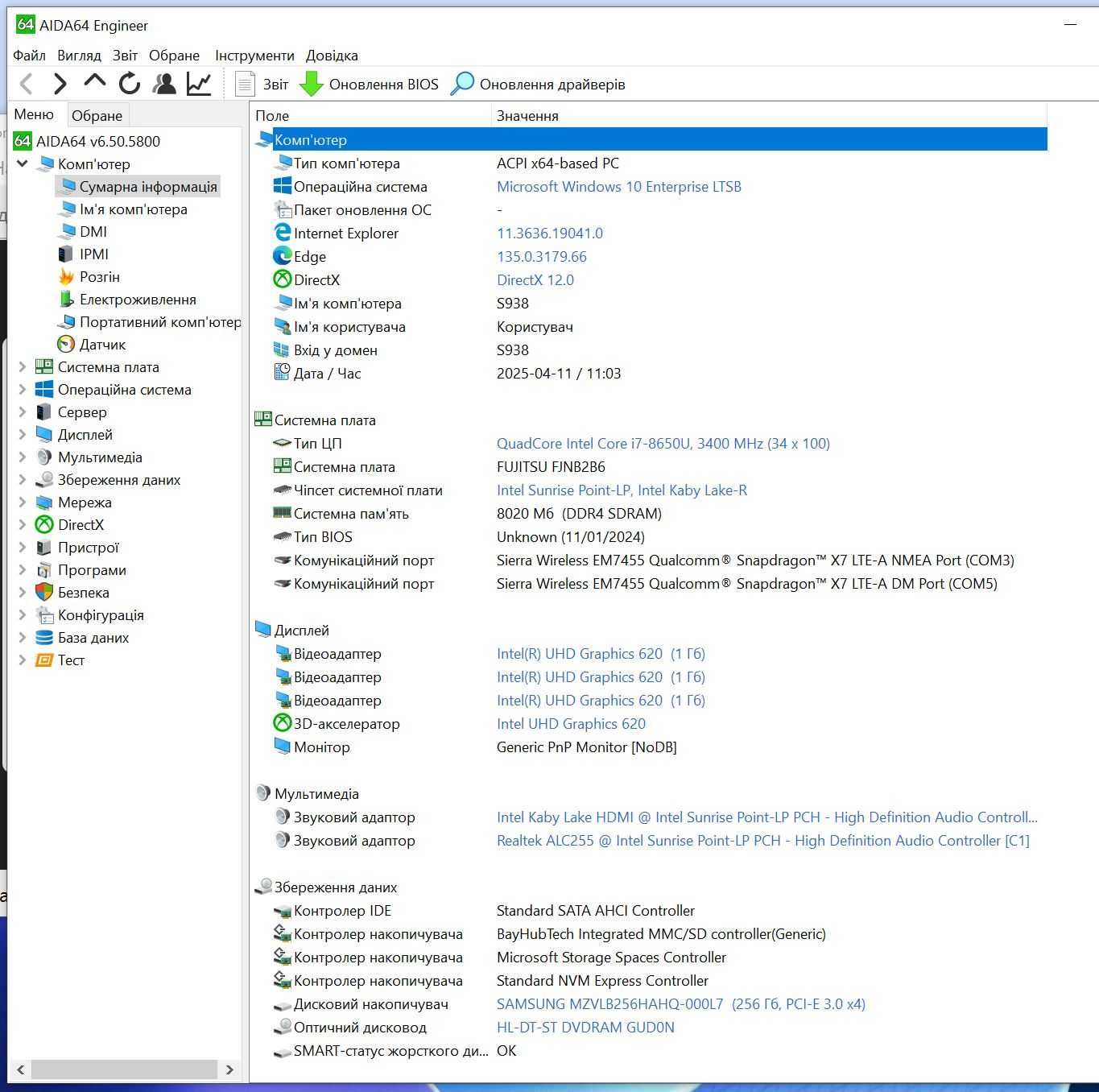The width and height of the screenshot is (1099, 1092).
Task: Expand the Пристрої tree node
Action: tap(23, 547)
